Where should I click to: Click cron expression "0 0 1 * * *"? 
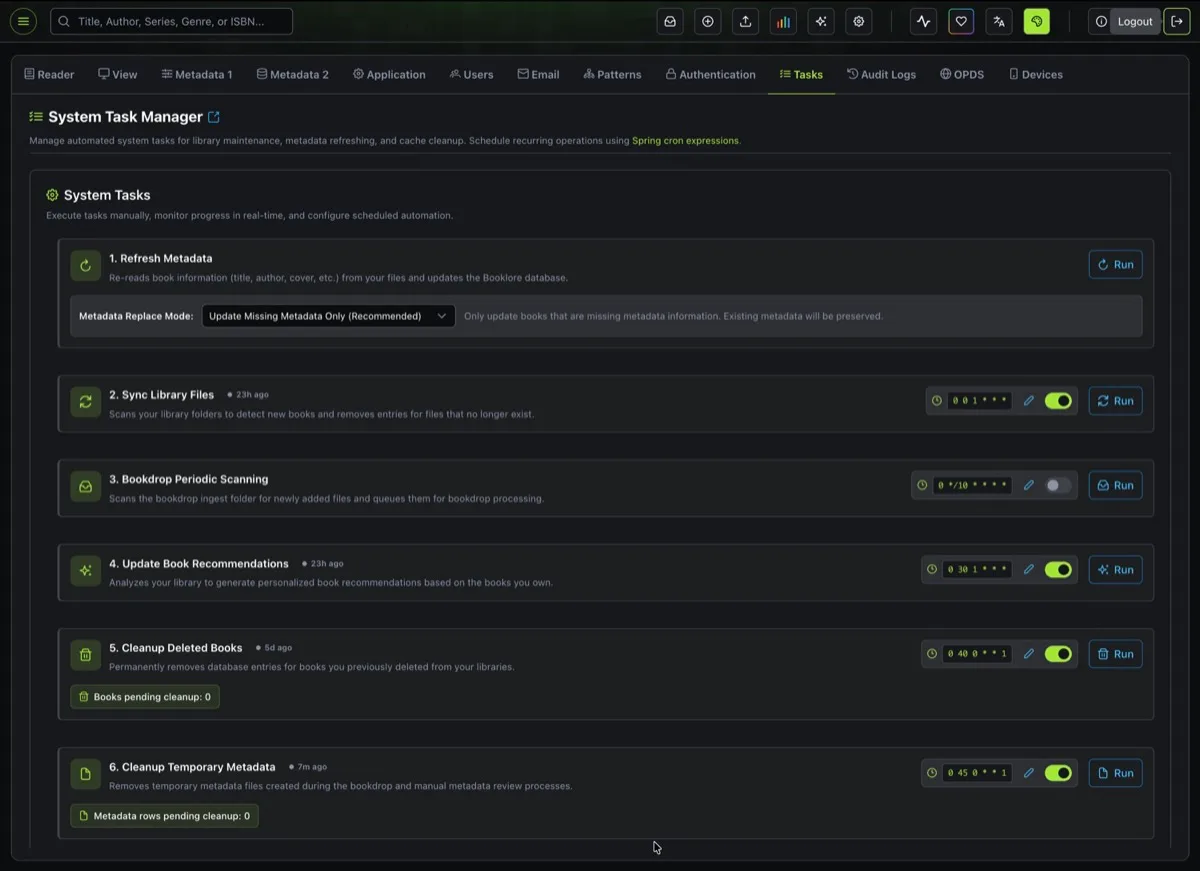pyautogui.click(x=979, y=401)
